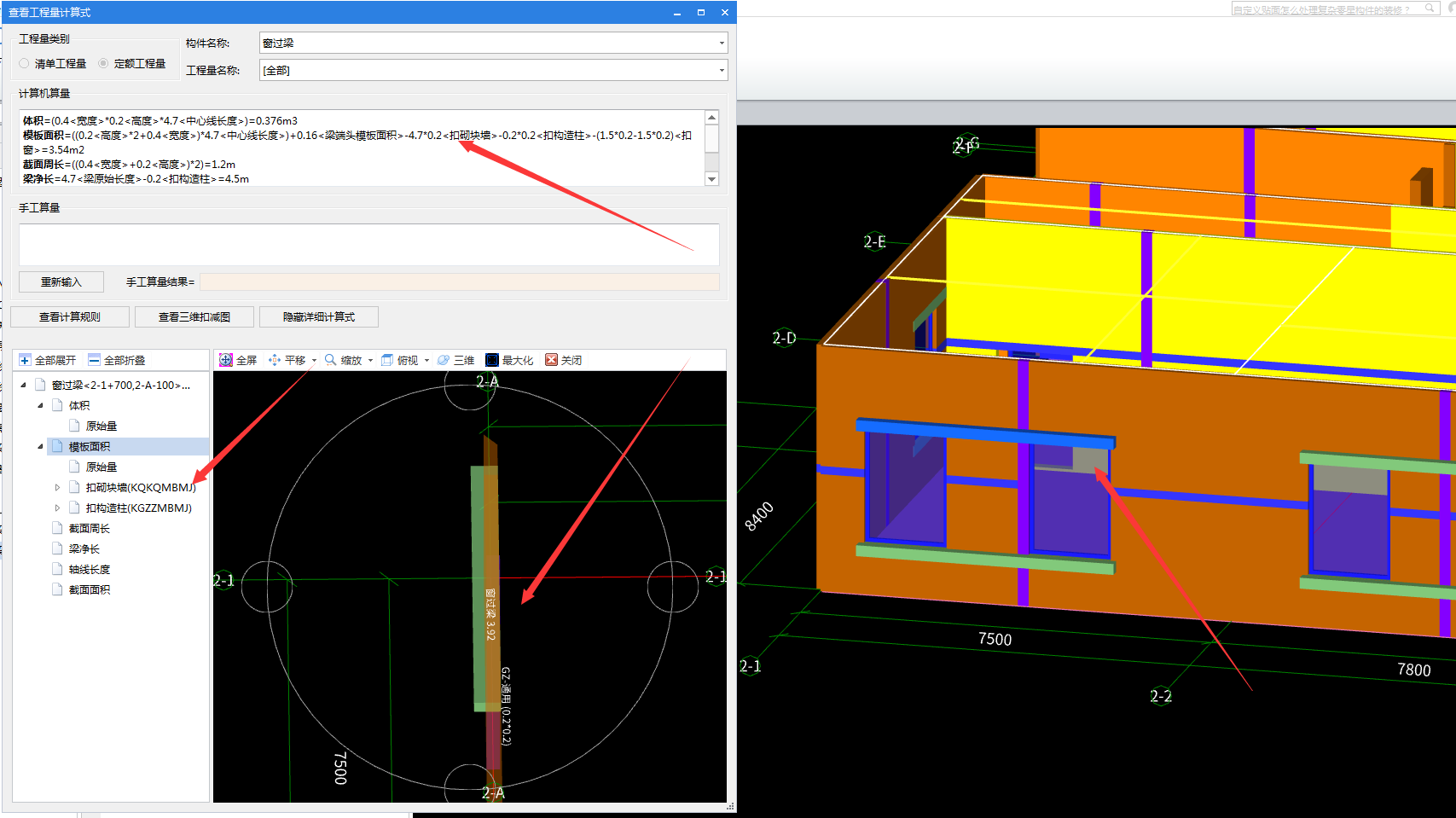
Task: Expand the 扣构造柱(KGZZMBMJ) node
Action: tap(57, 508)
